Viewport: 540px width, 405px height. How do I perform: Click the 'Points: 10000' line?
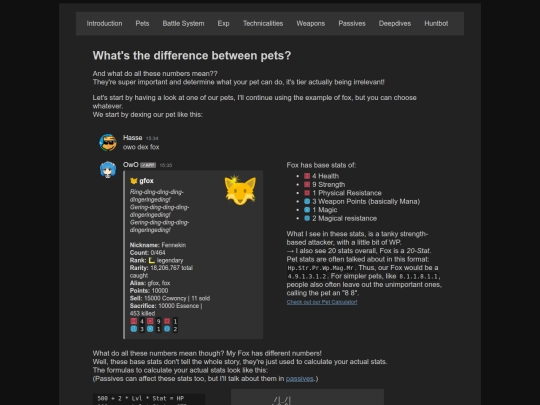coord(149,291)
